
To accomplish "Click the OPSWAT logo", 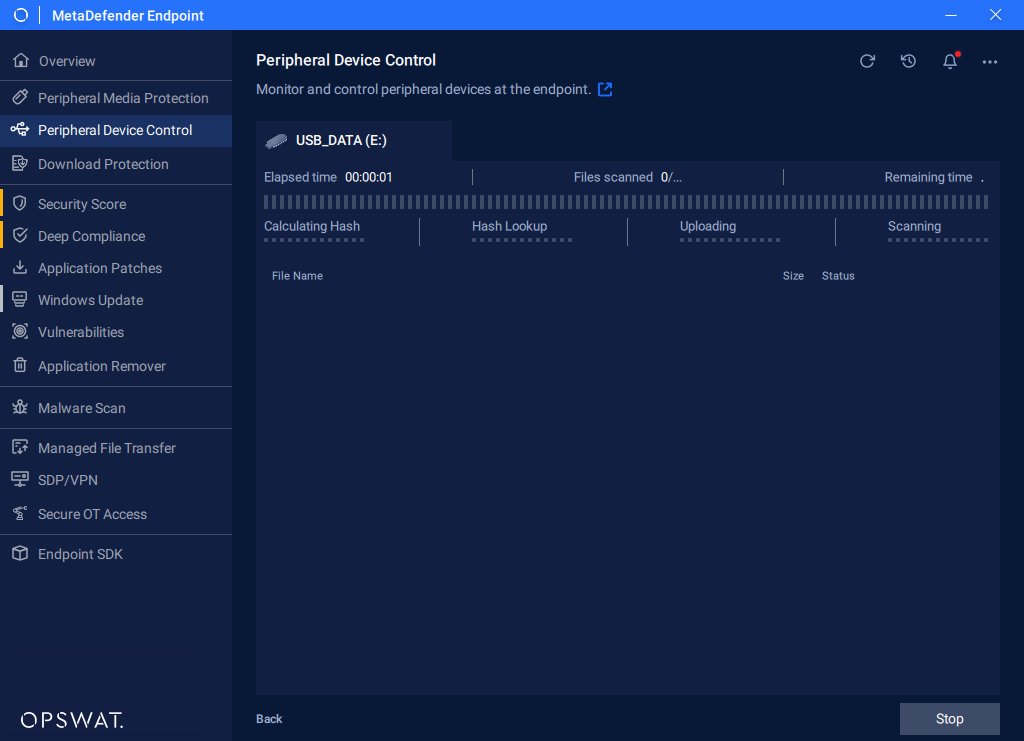I will click(72, 720).
